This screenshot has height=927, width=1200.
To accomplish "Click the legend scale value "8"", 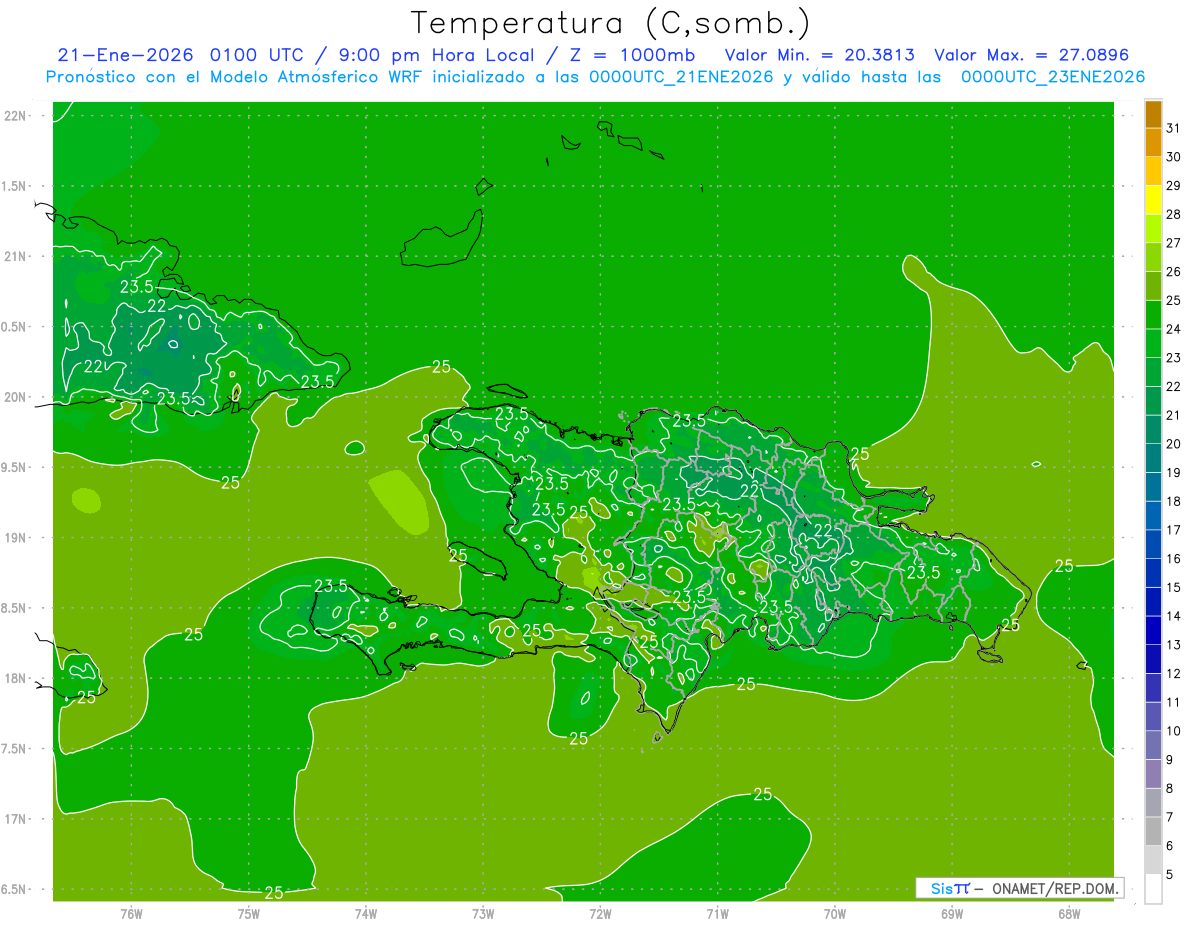I will [1170, 789].
